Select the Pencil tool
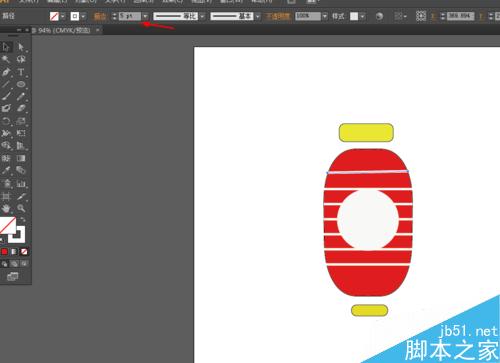Viewport: 500px width, 363px height. point(21,97)
